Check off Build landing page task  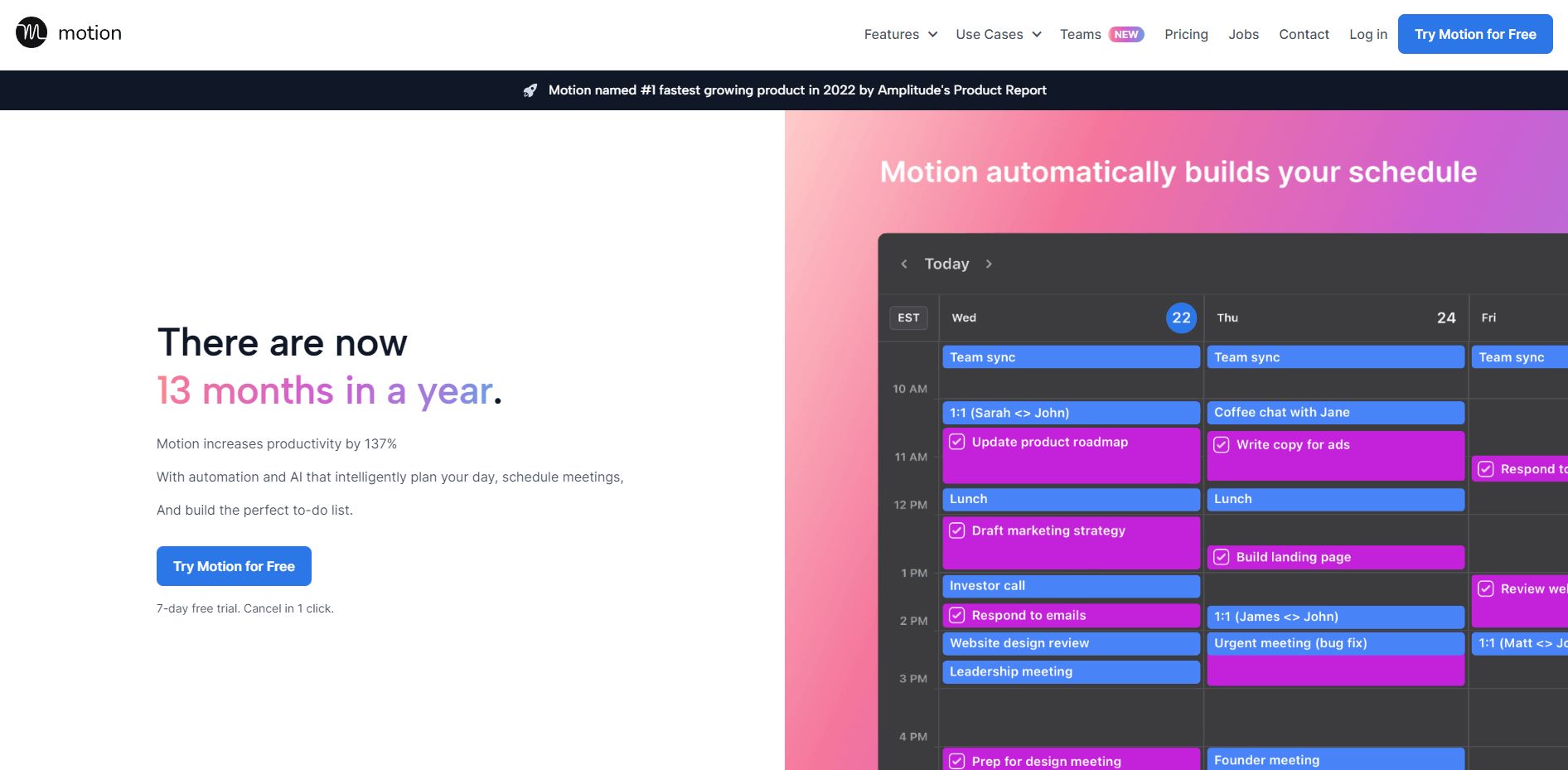[1222, 557]
